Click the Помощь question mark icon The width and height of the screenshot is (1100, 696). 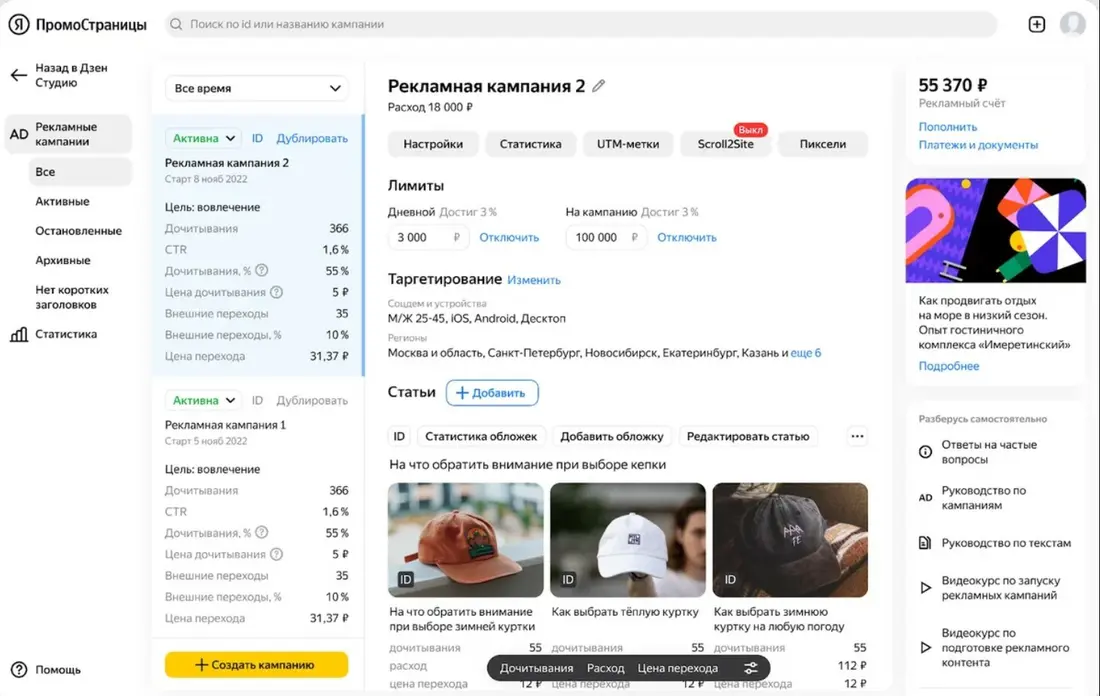point(19,669)
